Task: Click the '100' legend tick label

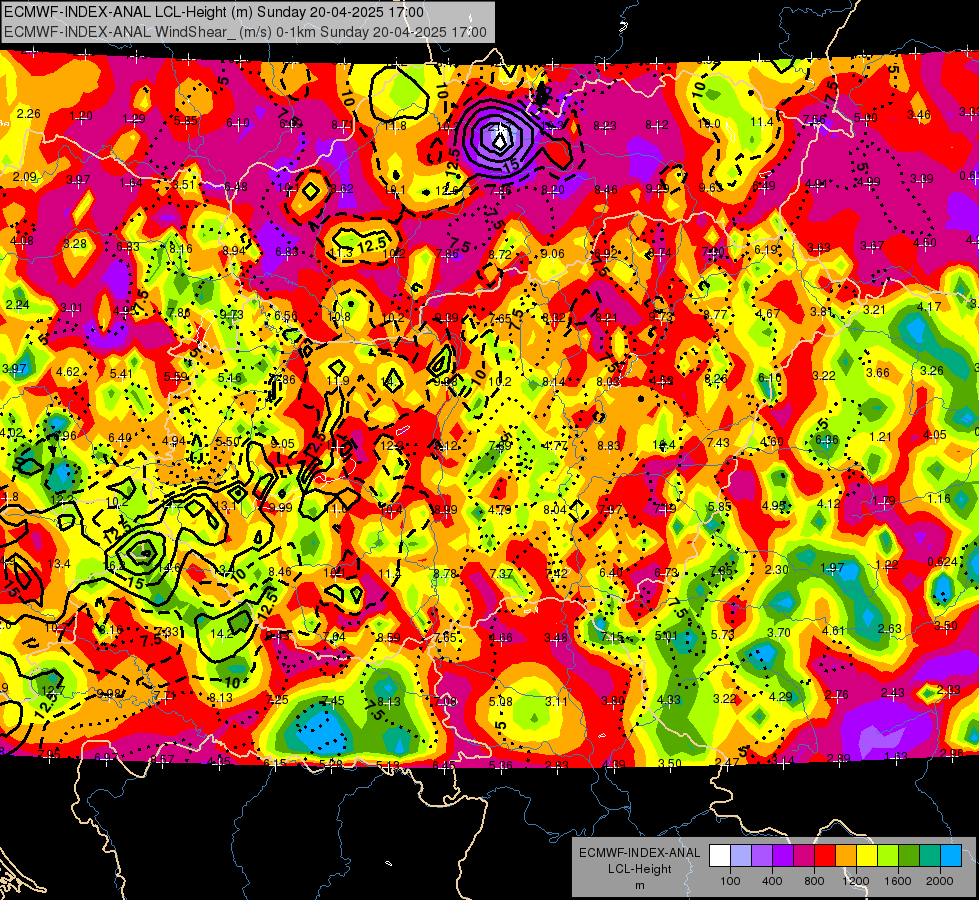Action: pos(730,881)
